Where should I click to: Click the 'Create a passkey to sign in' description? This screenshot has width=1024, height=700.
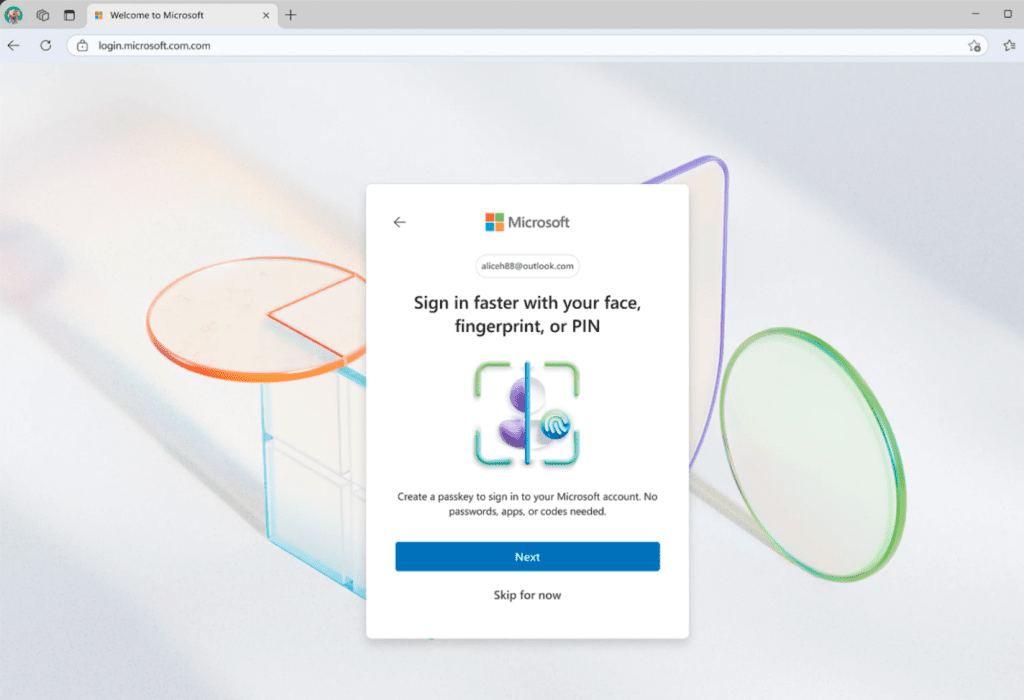point(527,503)
